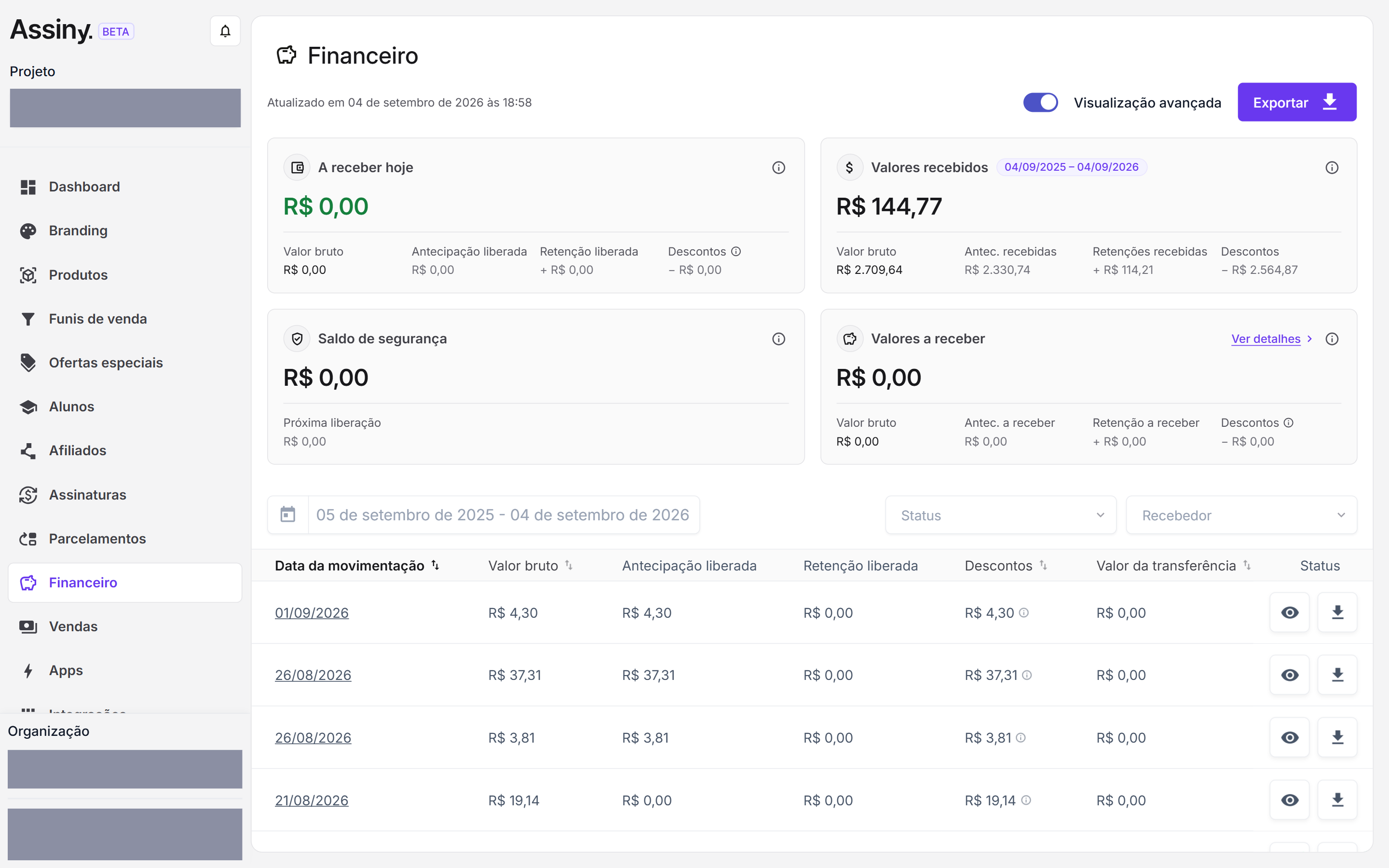Open Assinaturas in sidebar
The image size is (1389, 868).
[x=124, y=495]
